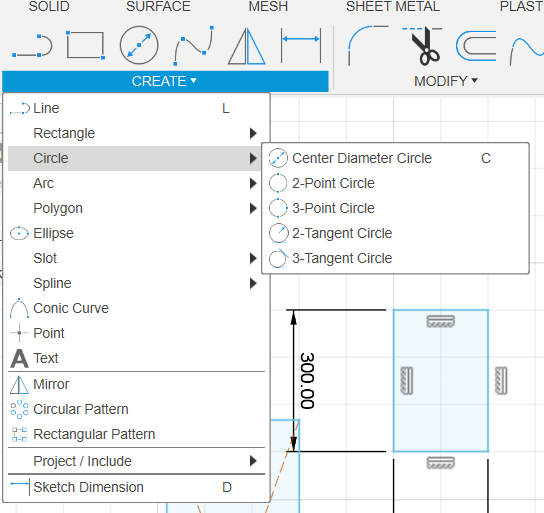544x513 pixels.
Task: Click the horizontal constraint glyph atop rectangle
Action: coord(441,321)
